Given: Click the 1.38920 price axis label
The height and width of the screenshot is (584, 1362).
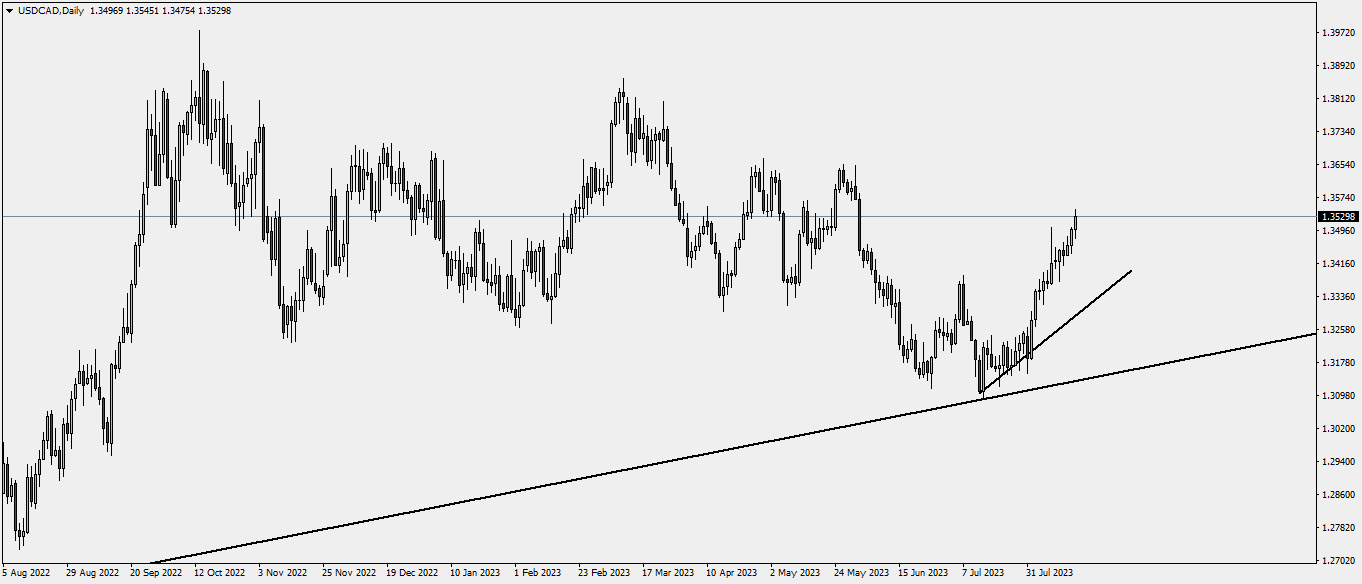Looking at the screenshot, I should [1338, 66].
